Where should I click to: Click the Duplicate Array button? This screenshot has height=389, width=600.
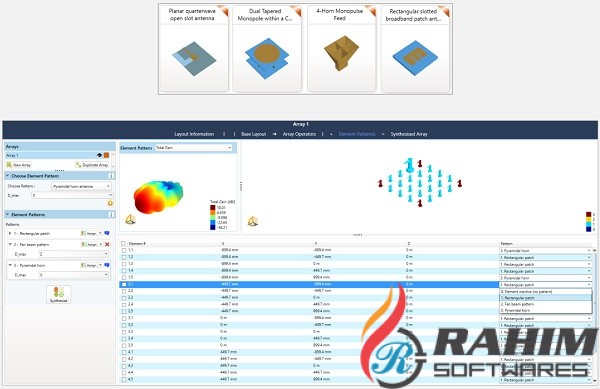click(92, 165)
